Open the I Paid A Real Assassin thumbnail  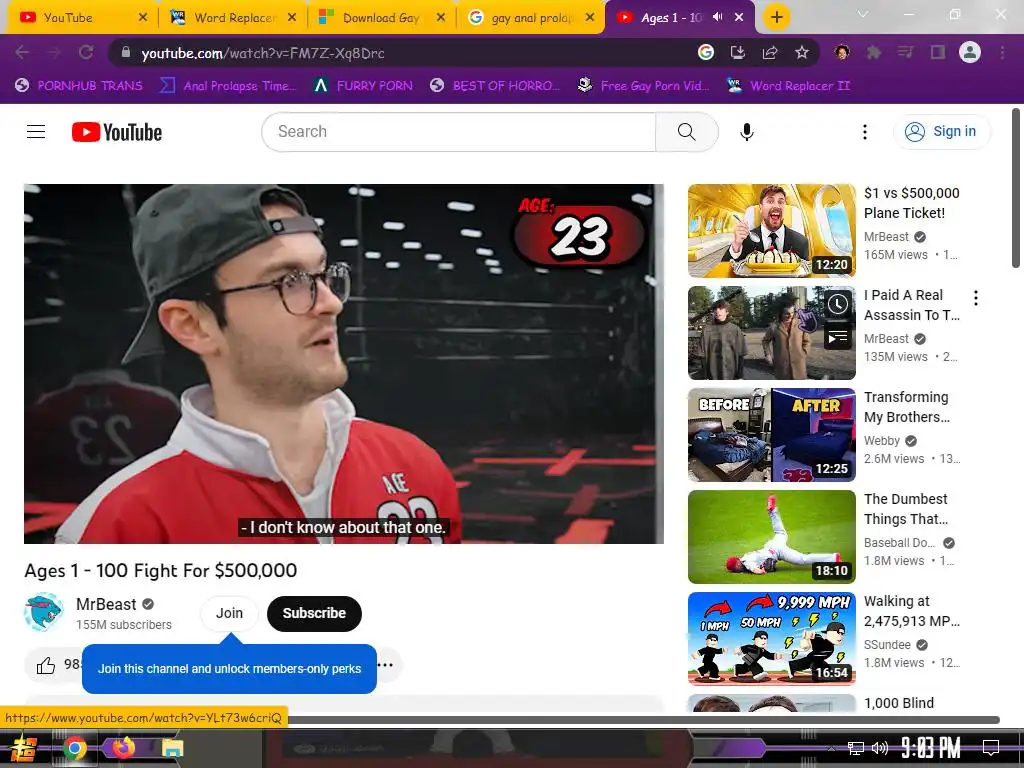(771, 332)
